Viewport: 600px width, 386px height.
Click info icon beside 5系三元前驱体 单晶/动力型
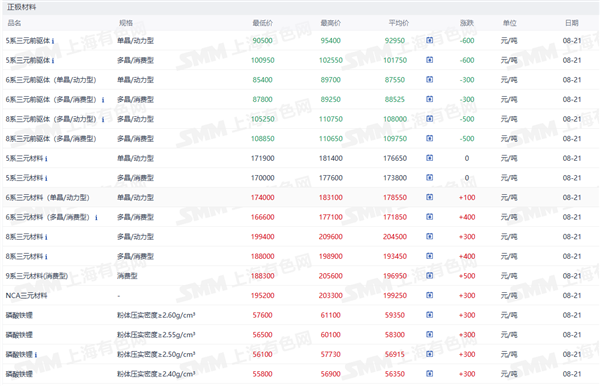(53, 41)
